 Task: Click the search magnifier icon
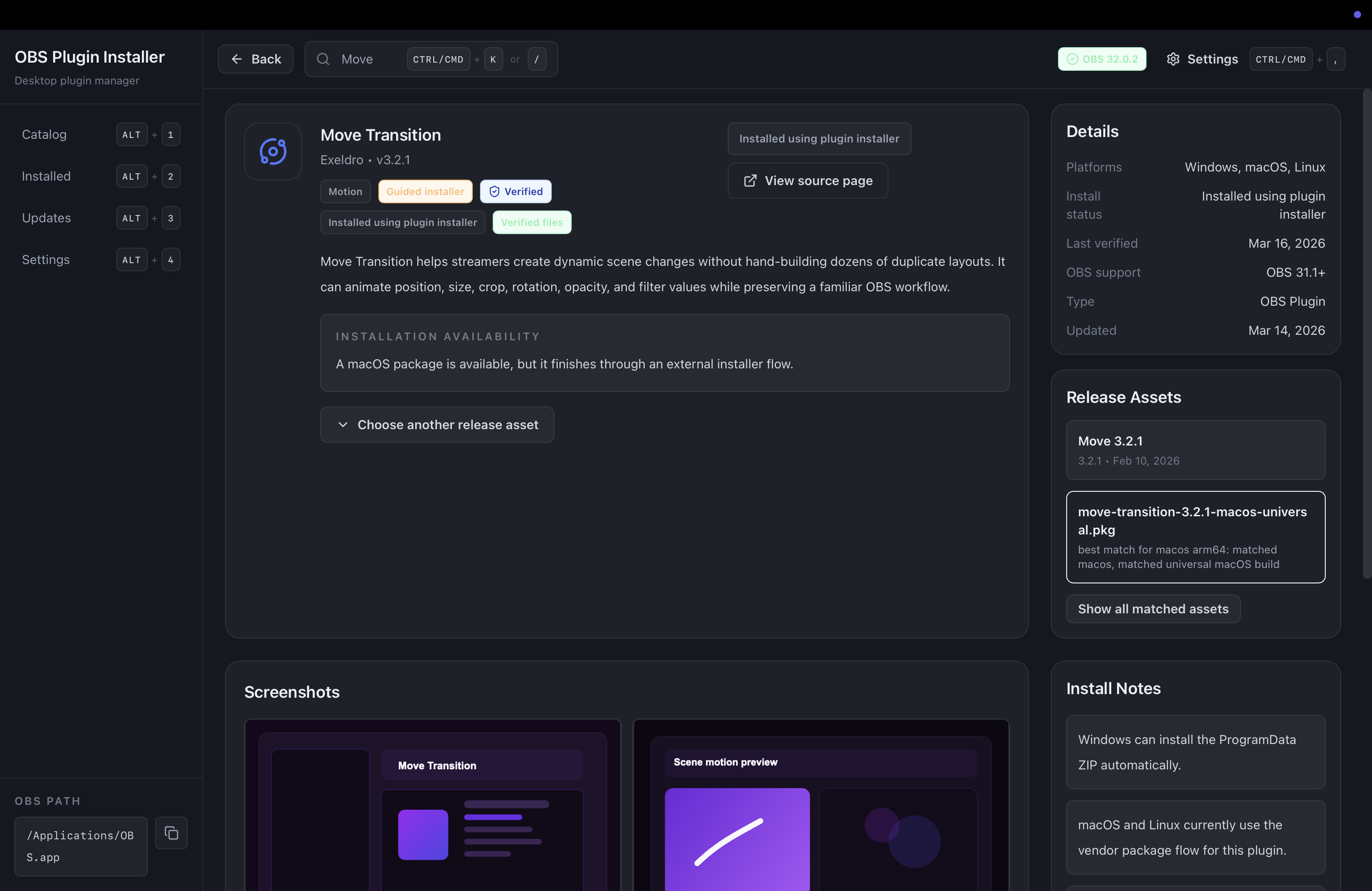pos(323,59)
